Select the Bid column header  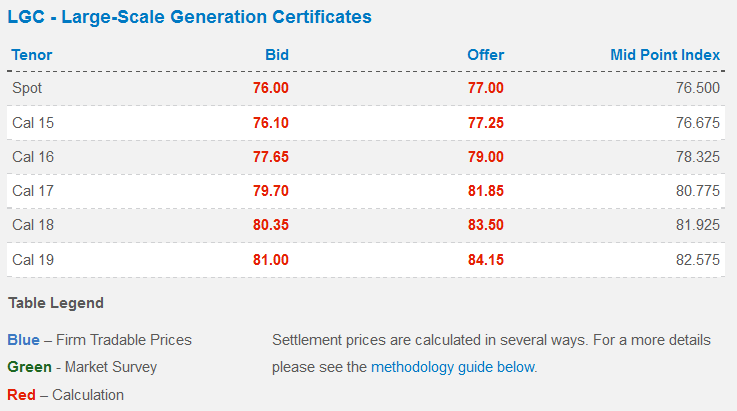point(277,55)
